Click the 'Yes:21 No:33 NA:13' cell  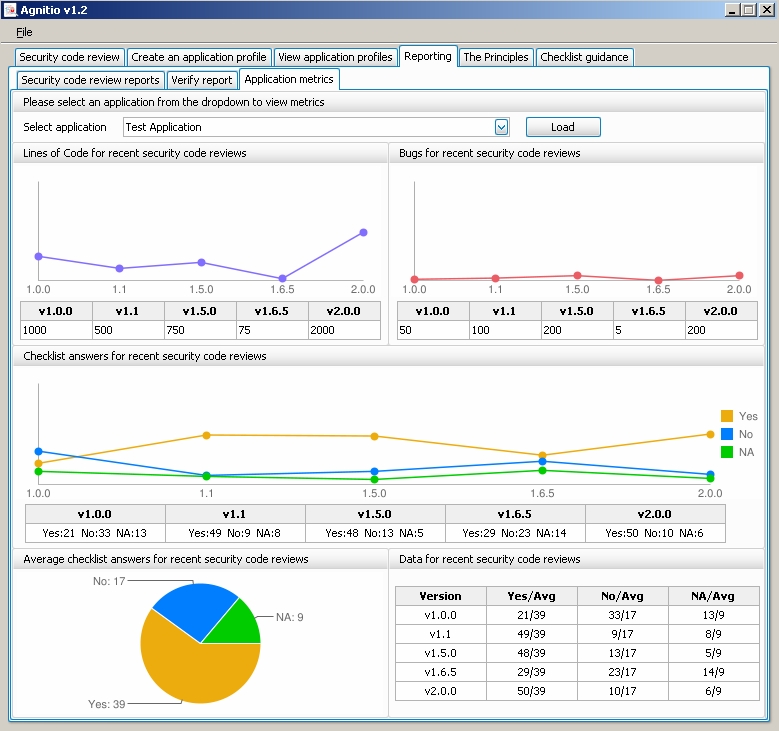[x=95, y=533]
